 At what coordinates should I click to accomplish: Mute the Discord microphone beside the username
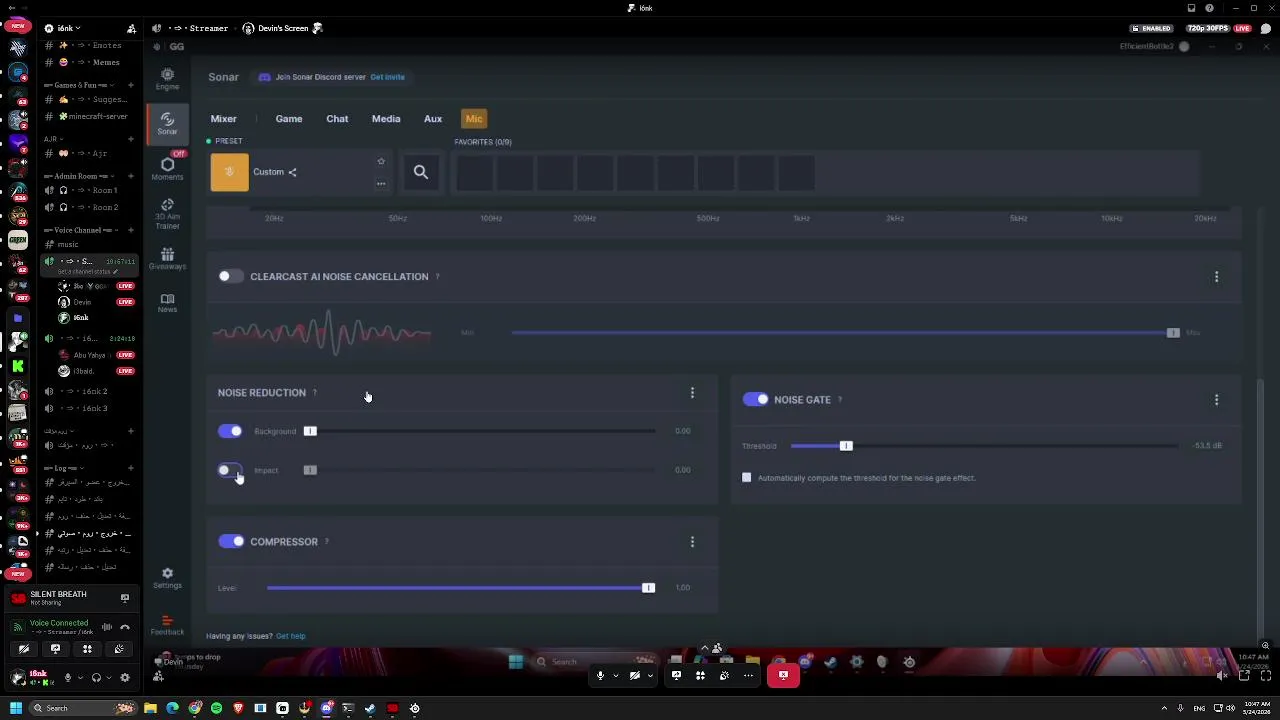click(x=68, y=677)
